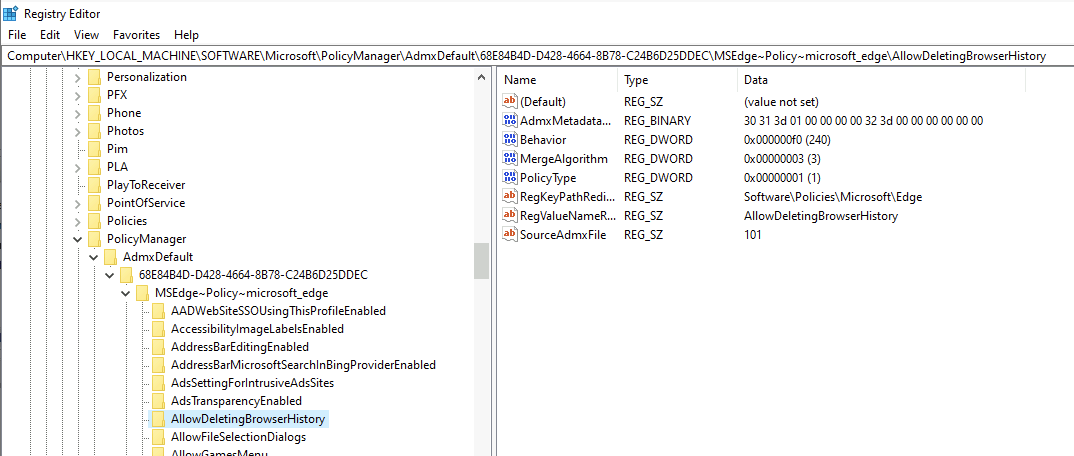Select the (Default) string value icon
The image size is (1074, 456).
[510, 102]
